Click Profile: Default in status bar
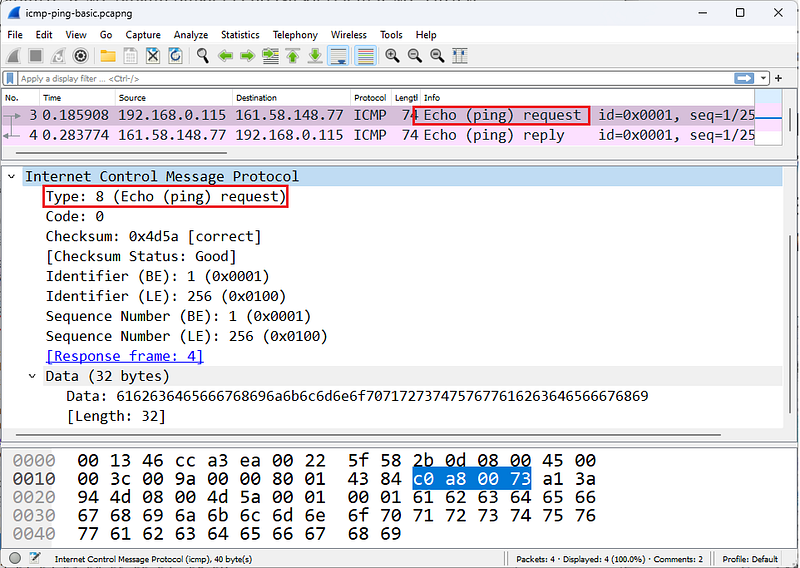The width and height of the screenshot is (800, 568). [750, 559]
